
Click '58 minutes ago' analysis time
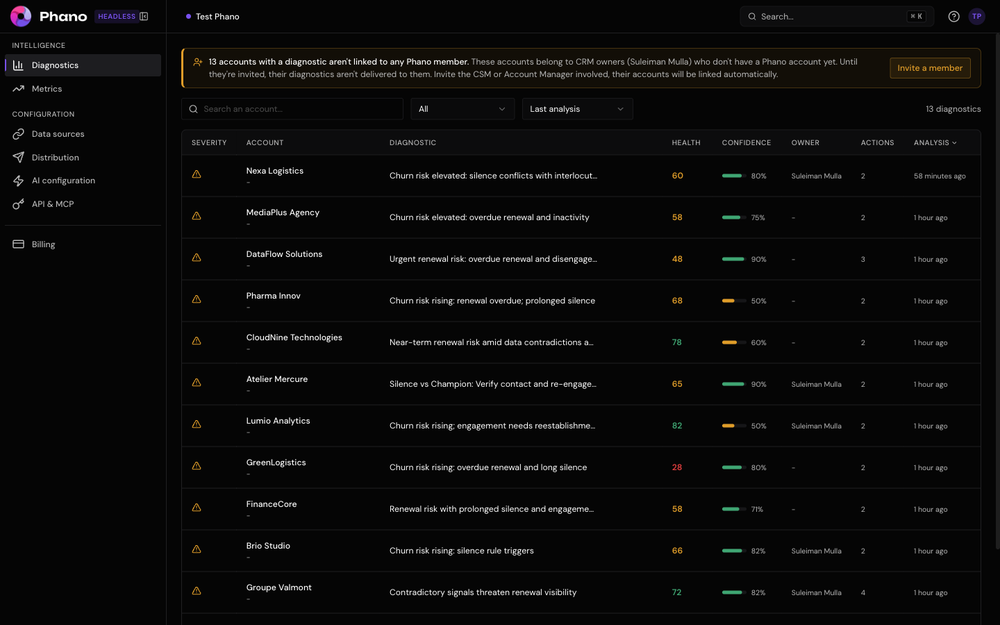point(939,176)
